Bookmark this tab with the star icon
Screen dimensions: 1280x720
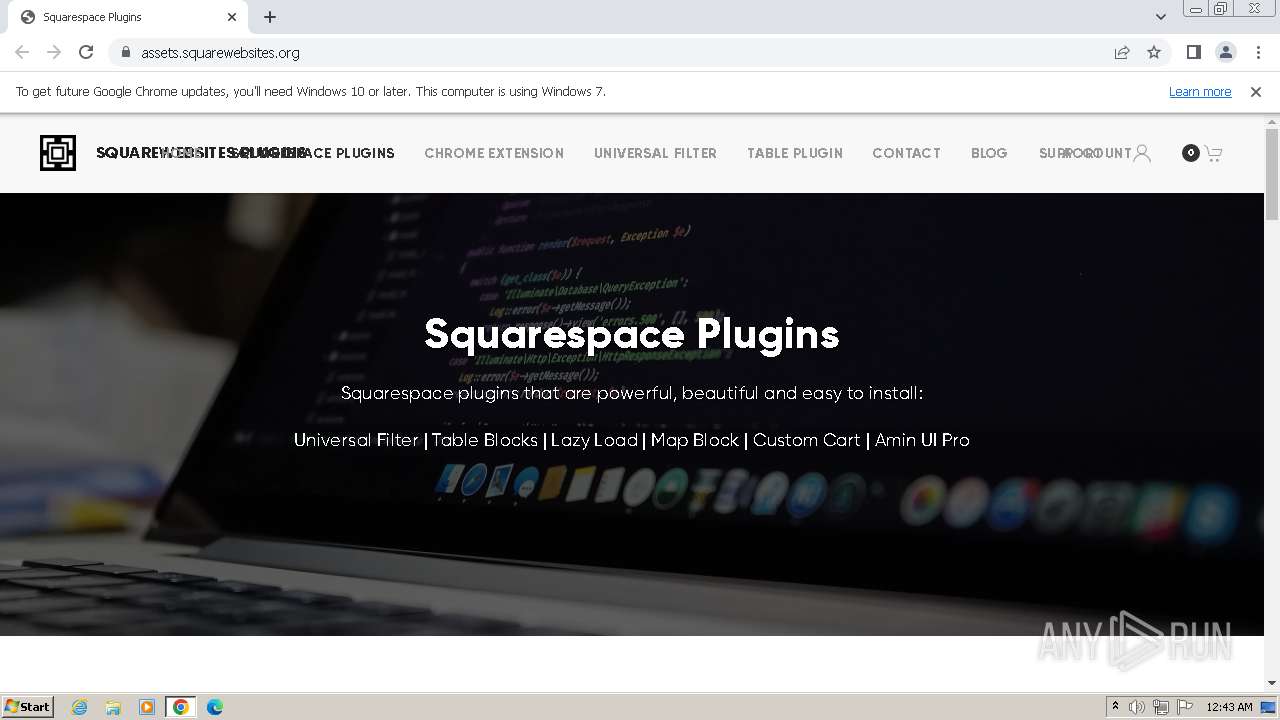1154,52
